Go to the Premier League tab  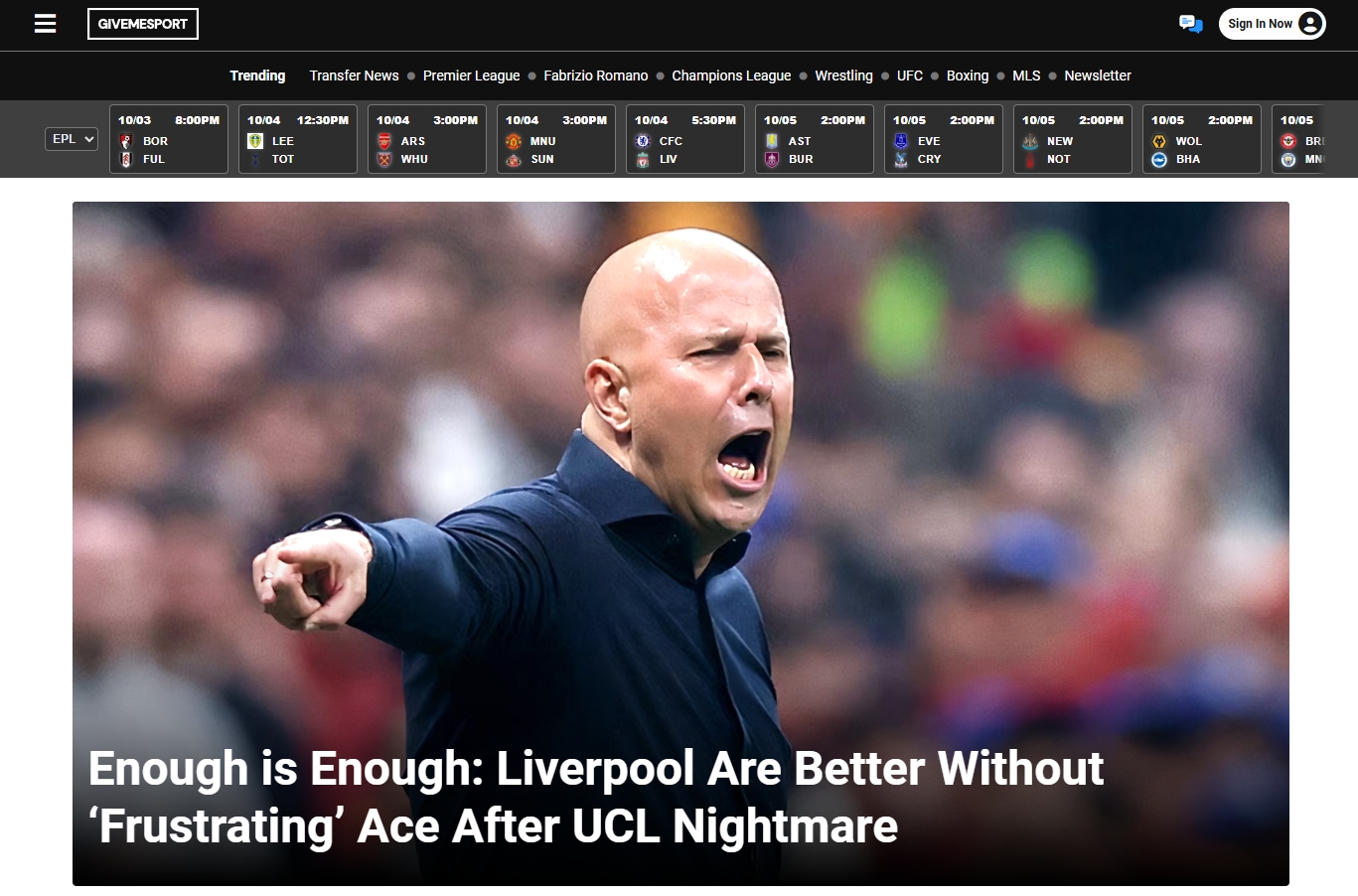[x=471, y=75]
